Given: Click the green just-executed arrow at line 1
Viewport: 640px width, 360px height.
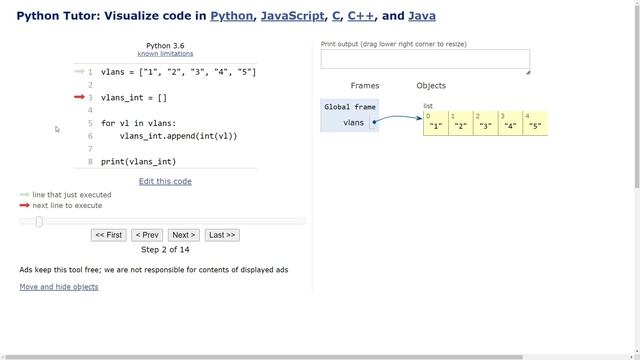Looking at the screenshot, I should click(x=79, y=71).
